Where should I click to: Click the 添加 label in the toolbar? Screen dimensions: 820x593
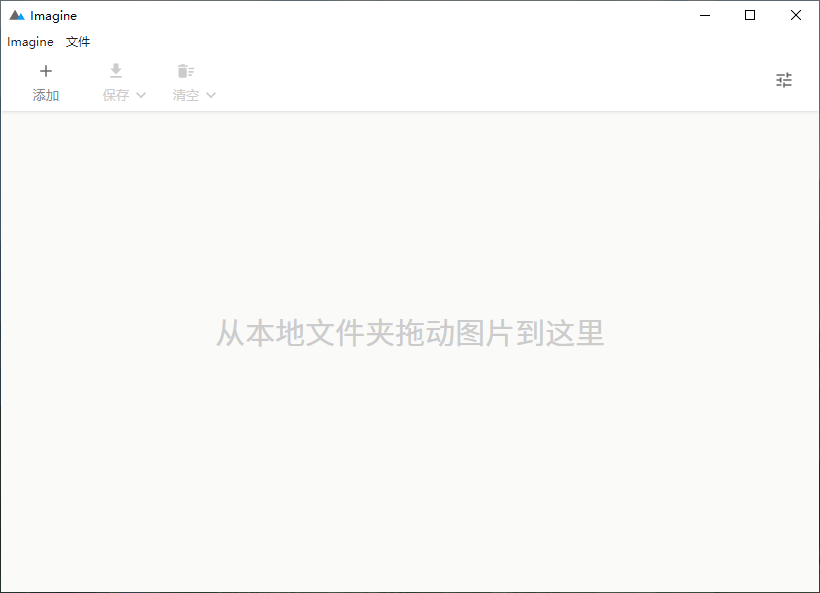click(x=46, y=95)
